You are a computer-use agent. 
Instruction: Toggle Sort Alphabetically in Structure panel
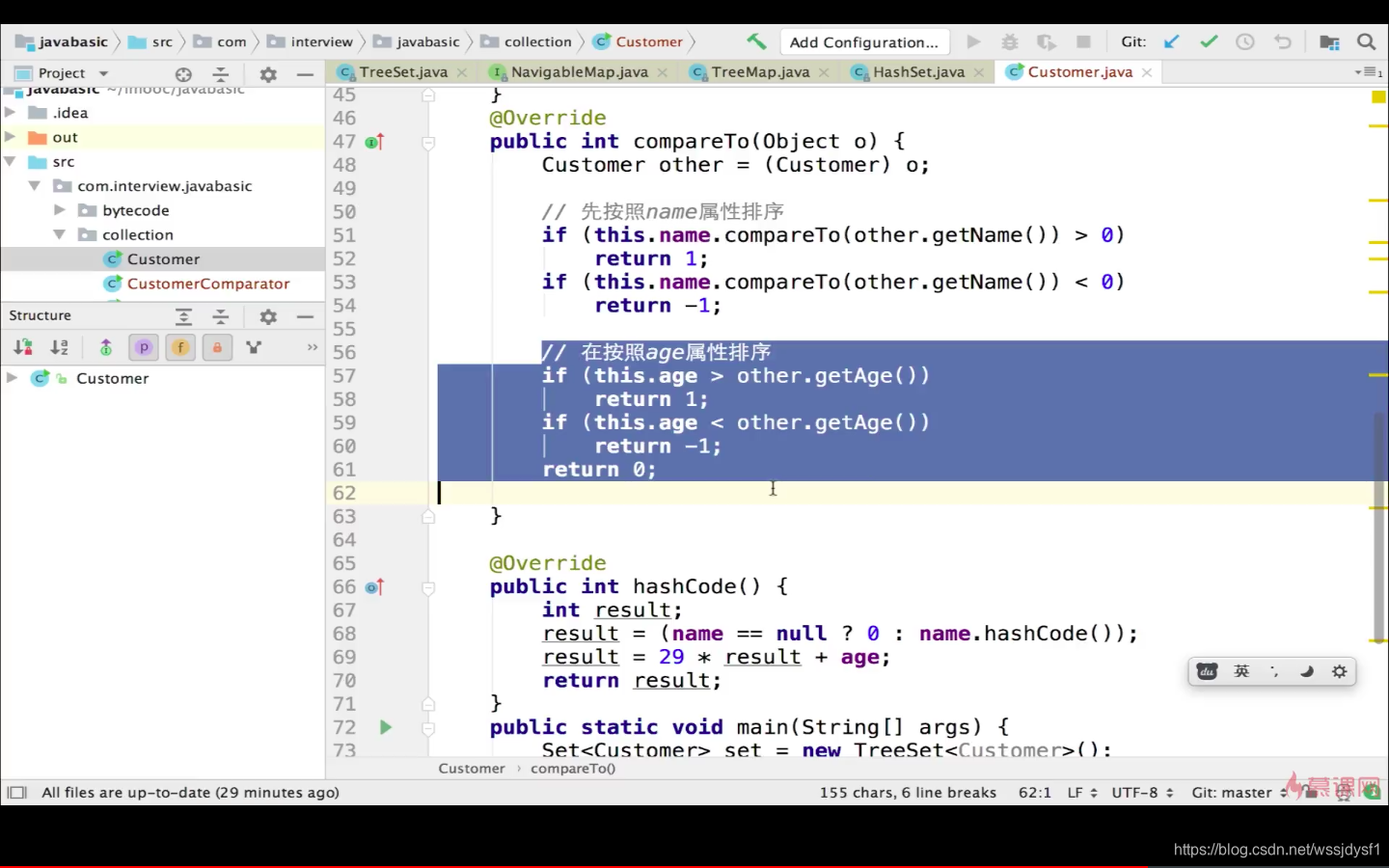pos(60,347)
